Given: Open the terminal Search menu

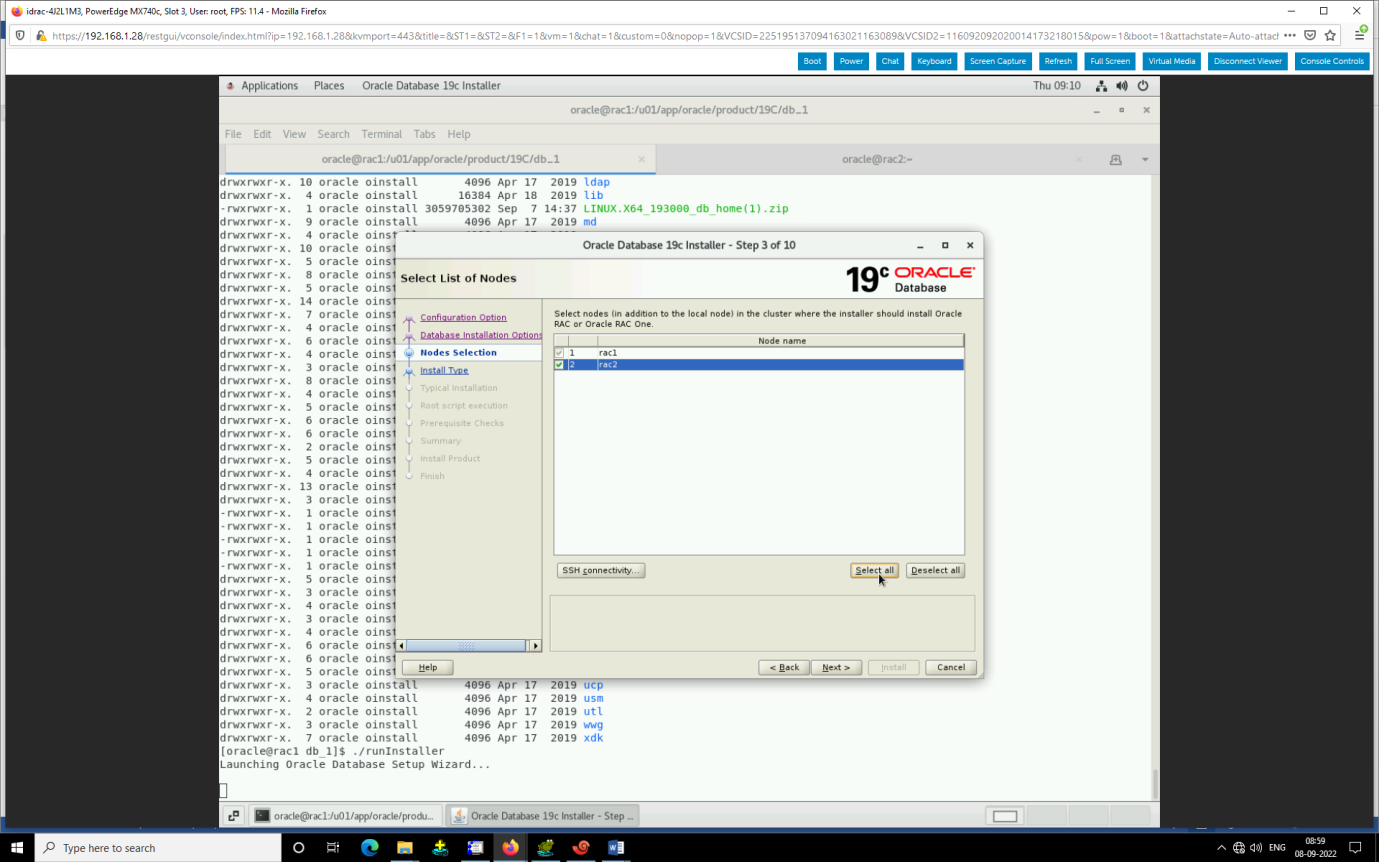Looking at the screenshot, I should (334, 134).
